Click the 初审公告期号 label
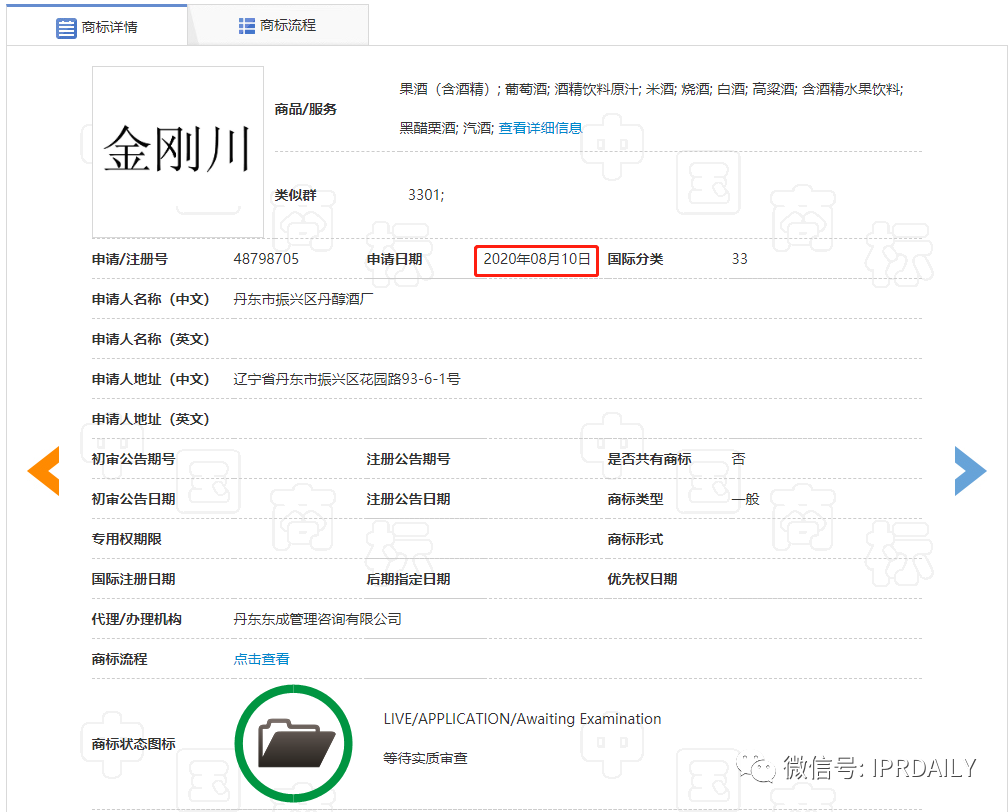The width and height of the screenshot is (1008, 812). pos(133,459)
